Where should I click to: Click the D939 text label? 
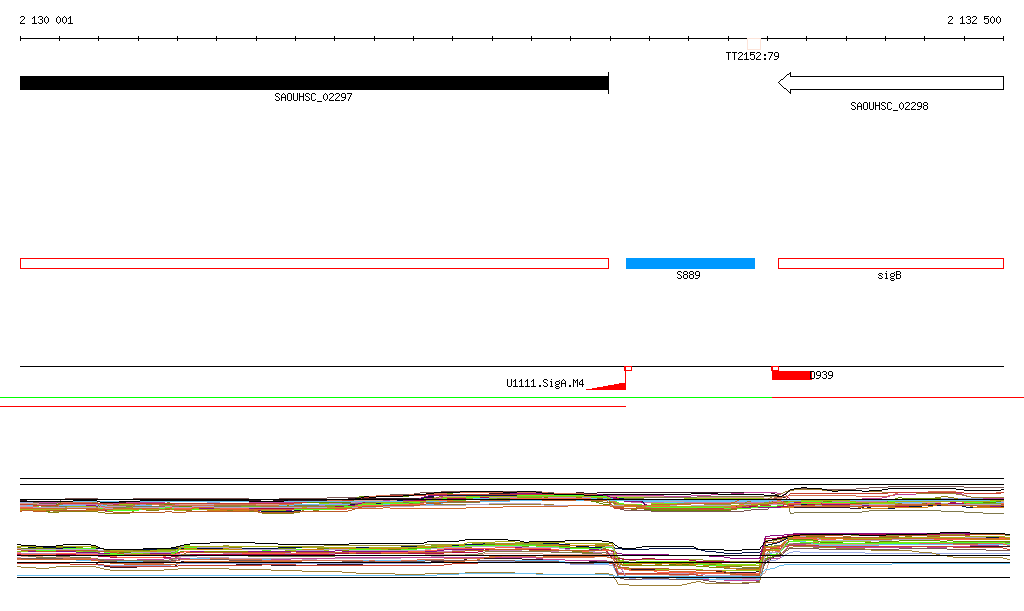point(822,376)
